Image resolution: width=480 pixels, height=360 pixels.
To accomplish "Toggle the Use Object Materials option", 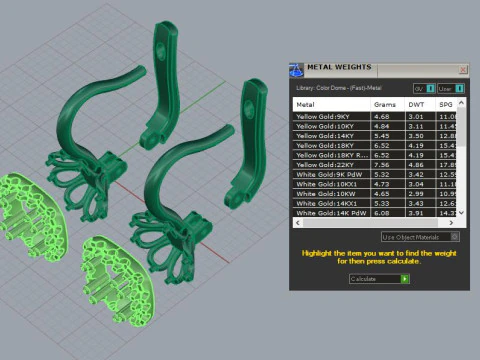I will click(420, 237).
